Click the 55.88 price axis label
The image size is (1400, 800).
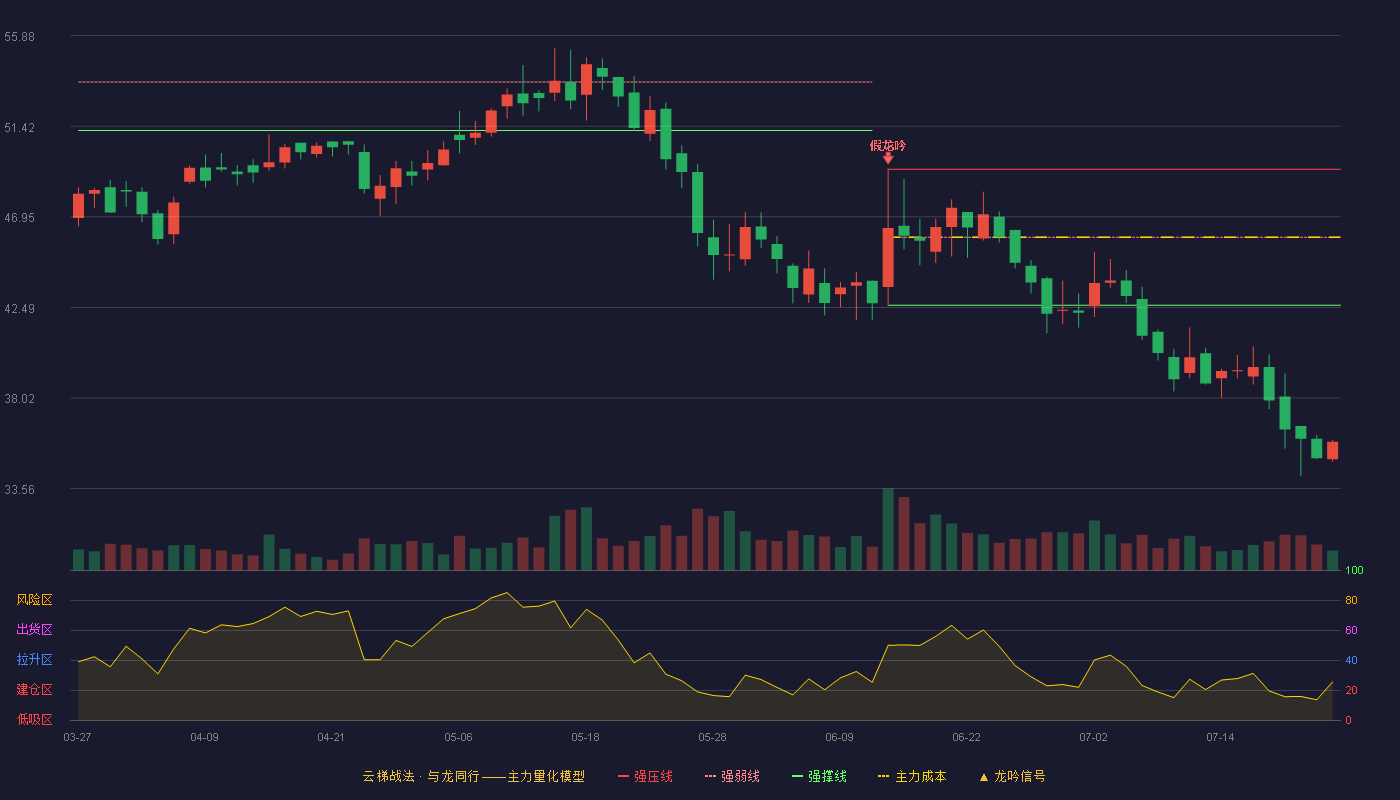(x=19, y=37)
